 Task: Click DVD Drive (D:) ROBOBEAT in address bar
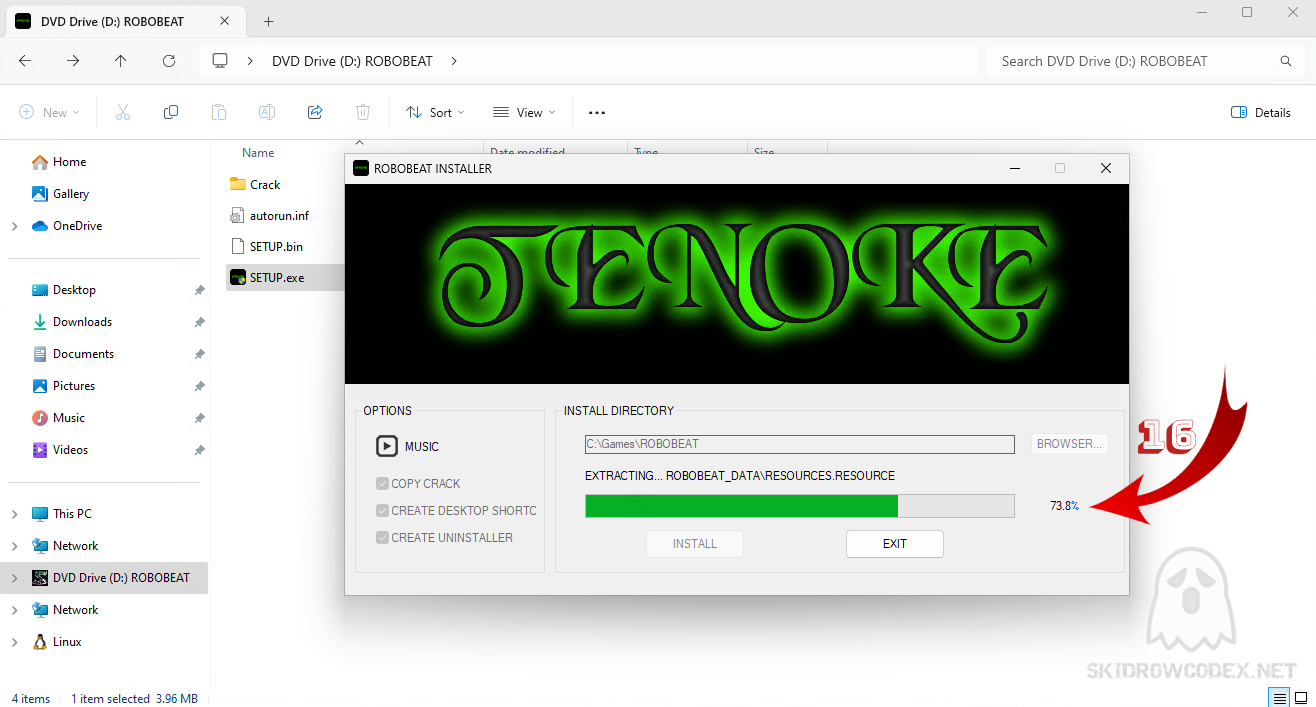click(x=352, y=61)
